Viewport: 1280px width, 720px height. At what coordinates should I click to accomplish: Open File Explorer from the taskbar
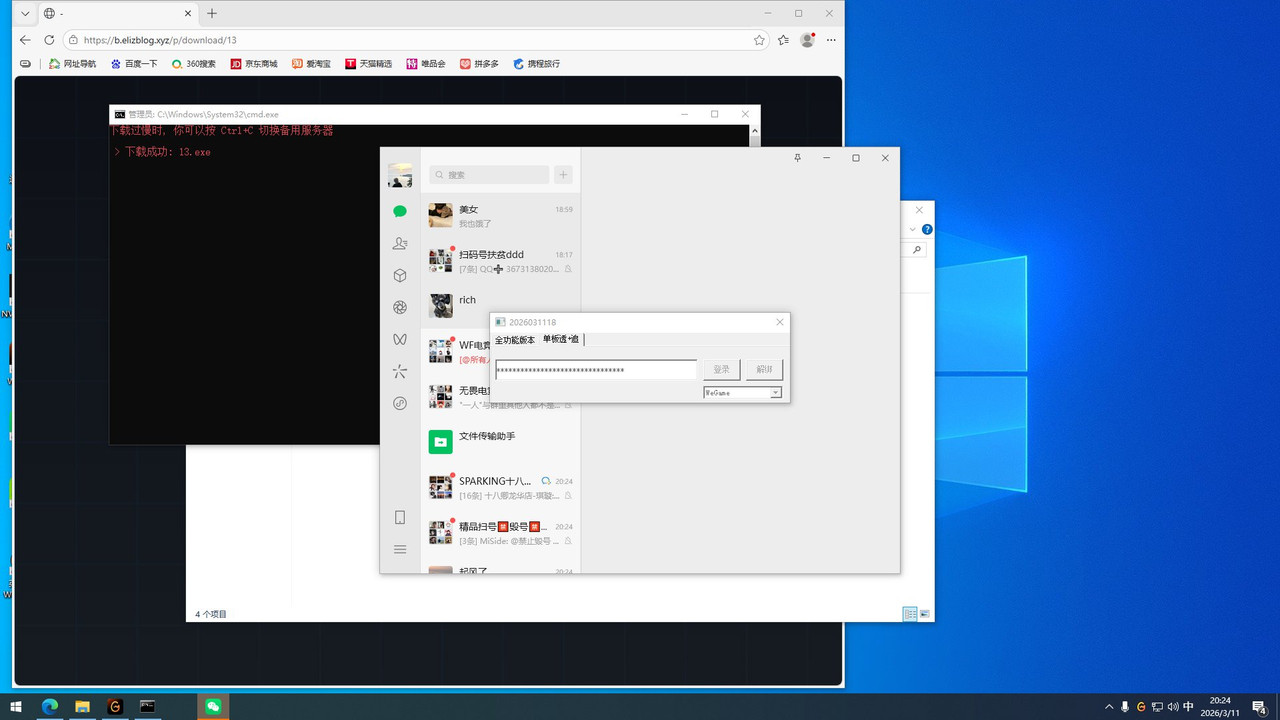click(82, 706)
